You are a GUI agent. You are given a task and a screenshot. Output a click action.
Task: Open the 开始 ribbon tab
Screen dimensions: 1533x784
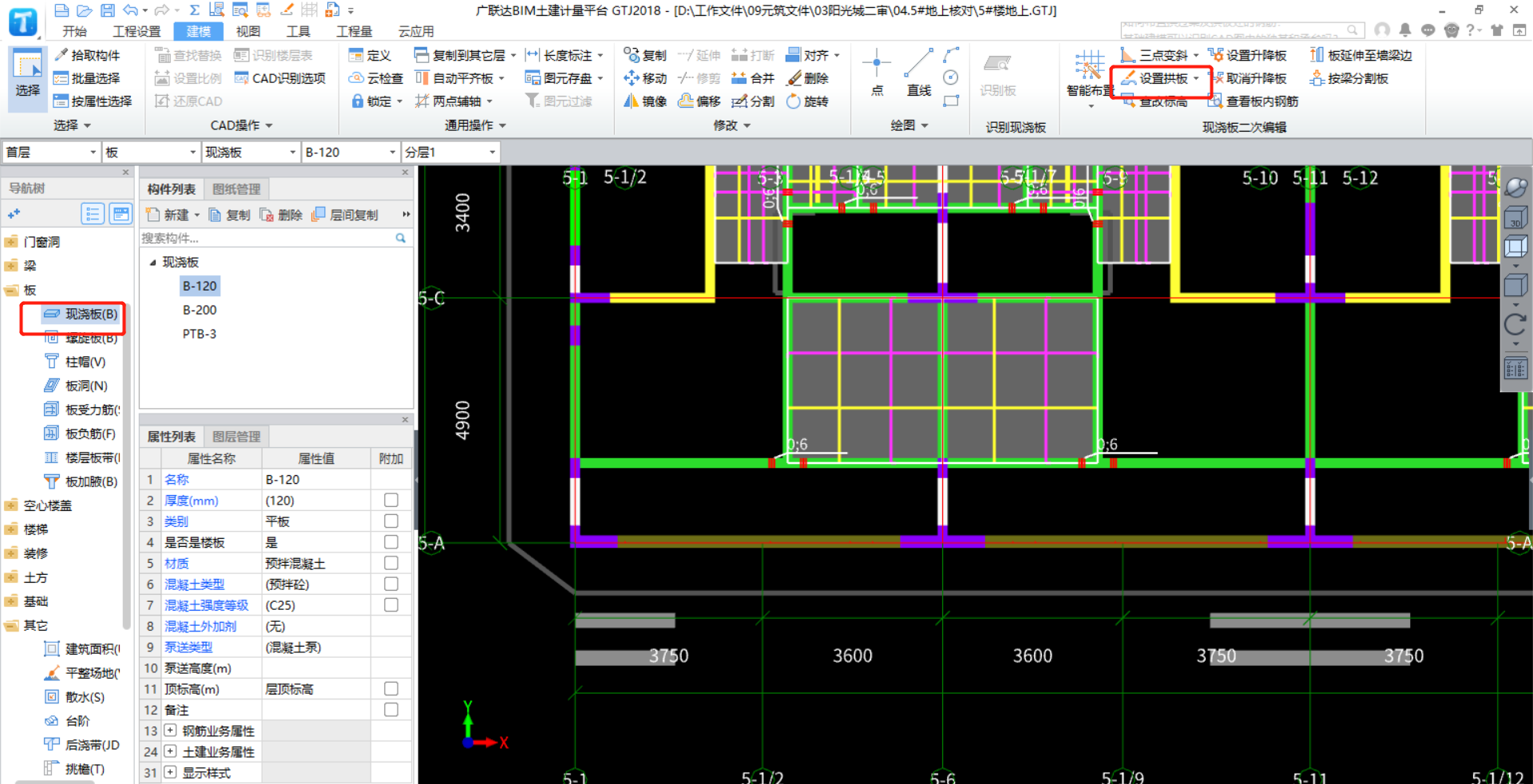[74, 31]
